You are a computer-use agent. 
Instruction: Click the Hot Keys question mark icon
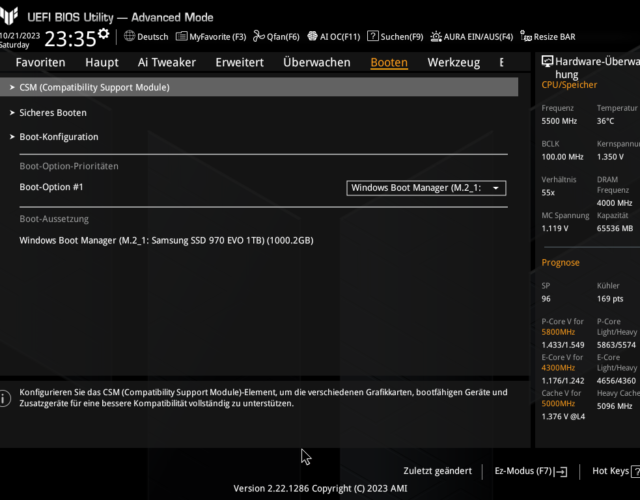(x=635, y=470)
